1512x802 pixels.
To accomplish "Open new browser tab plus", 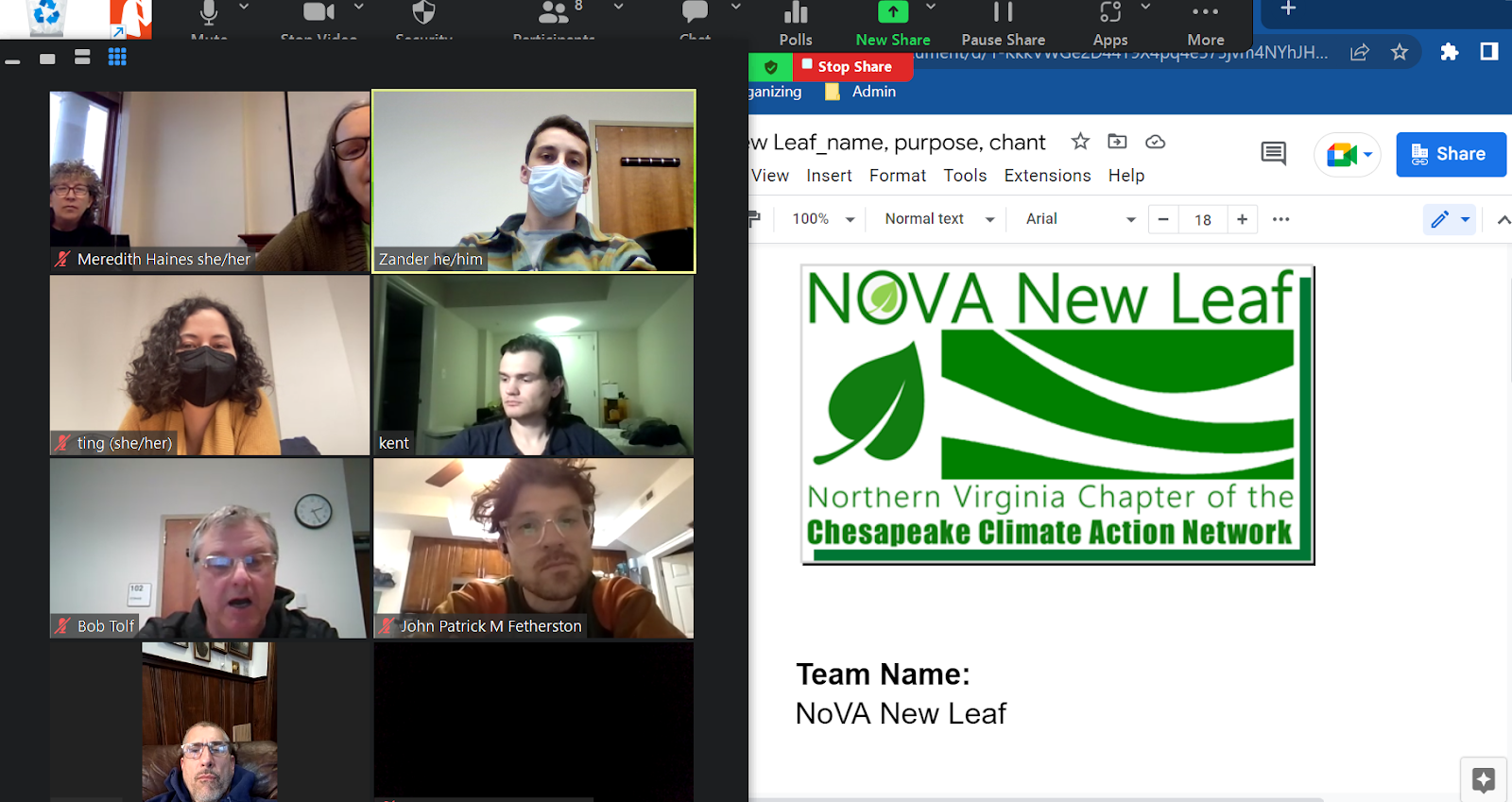I will click(x=1287, y=9).
